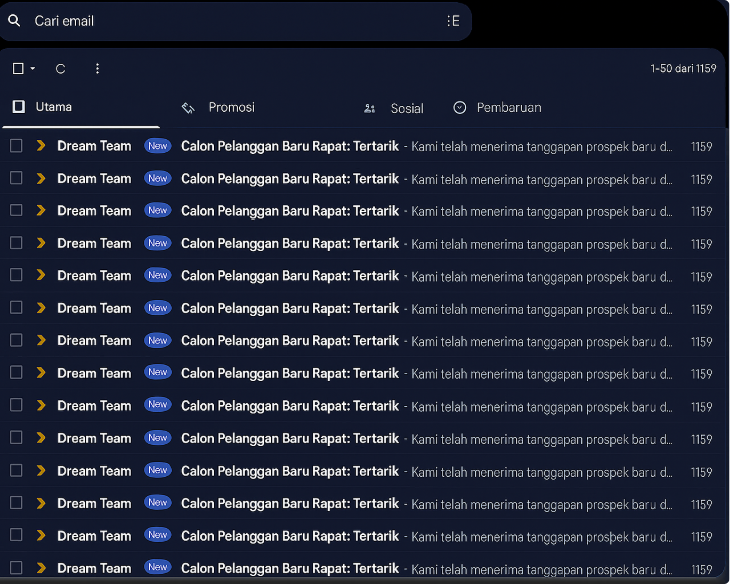Expand the select-all dropdown arrow

point(33,69)
